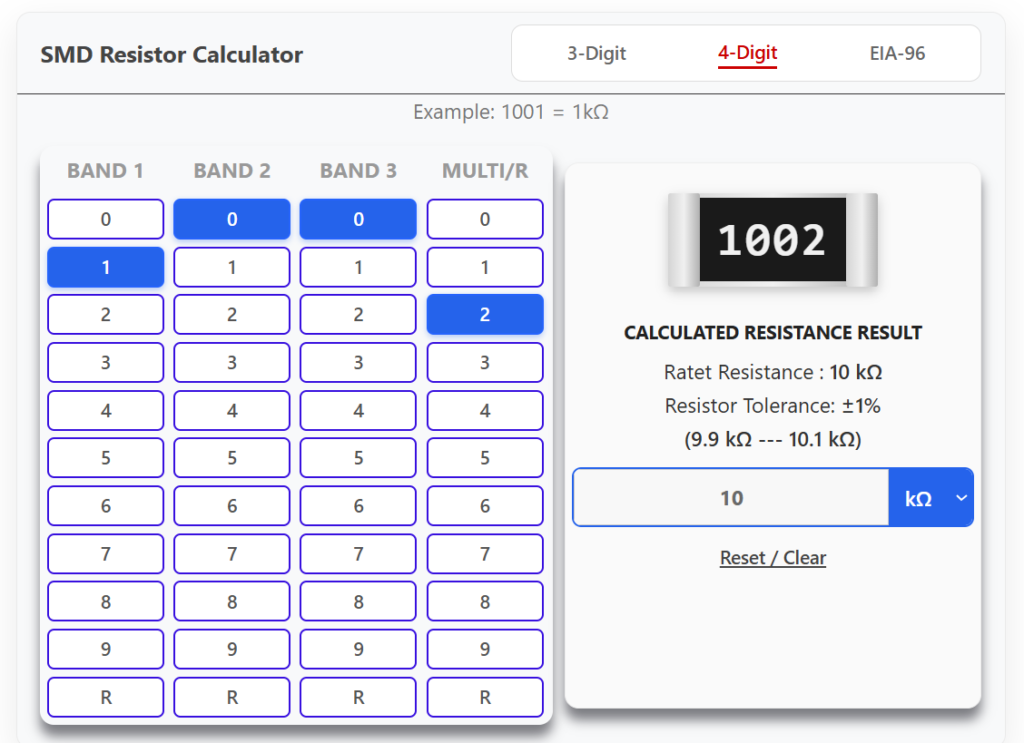This screenshot has height=743, width=1024.
Task: Choose 5 in the Band 2 column
Action: point(232,458)
